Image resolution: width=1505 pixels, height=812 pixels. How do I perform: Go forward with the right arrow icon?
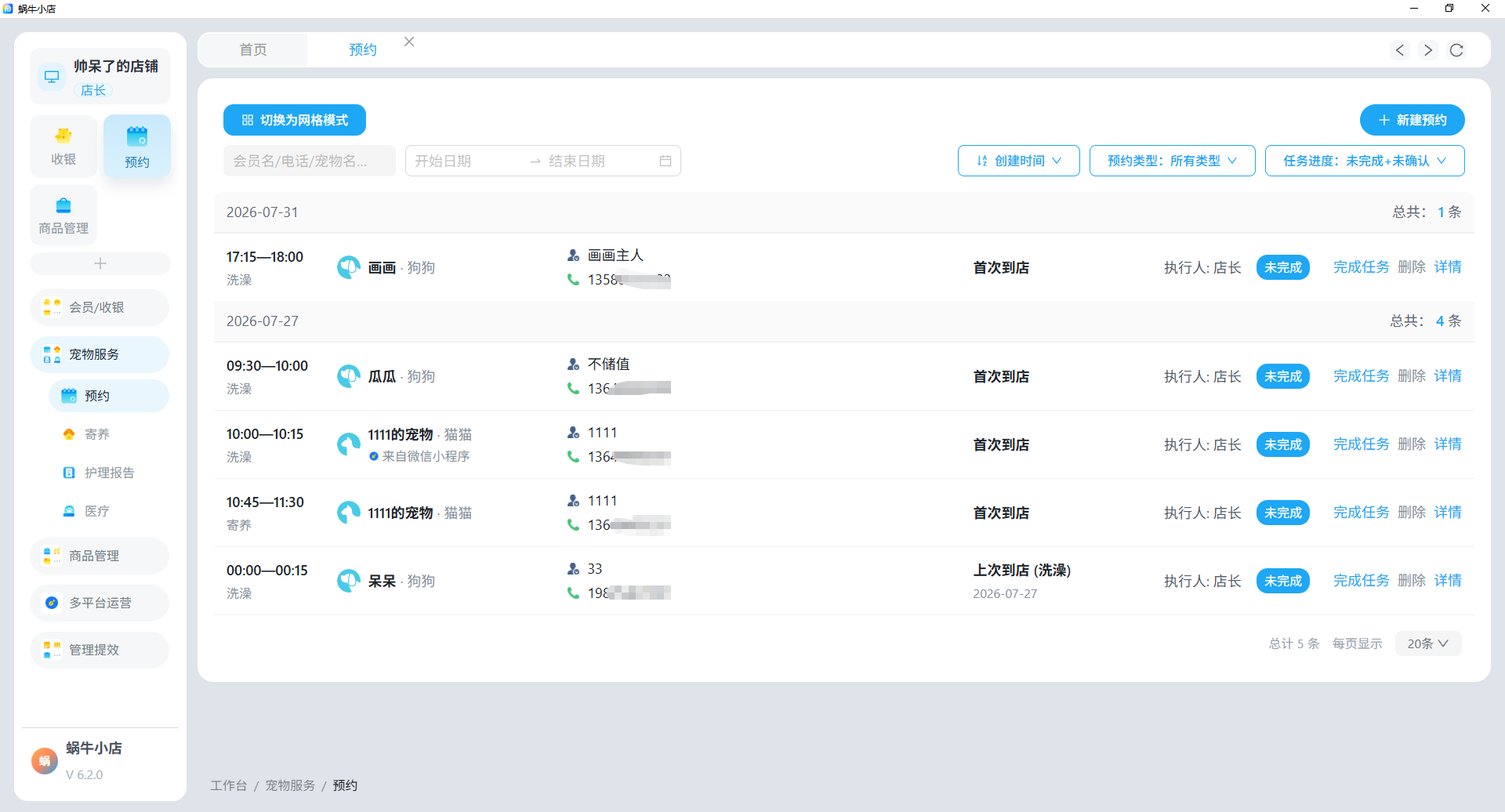[1428, 50]
